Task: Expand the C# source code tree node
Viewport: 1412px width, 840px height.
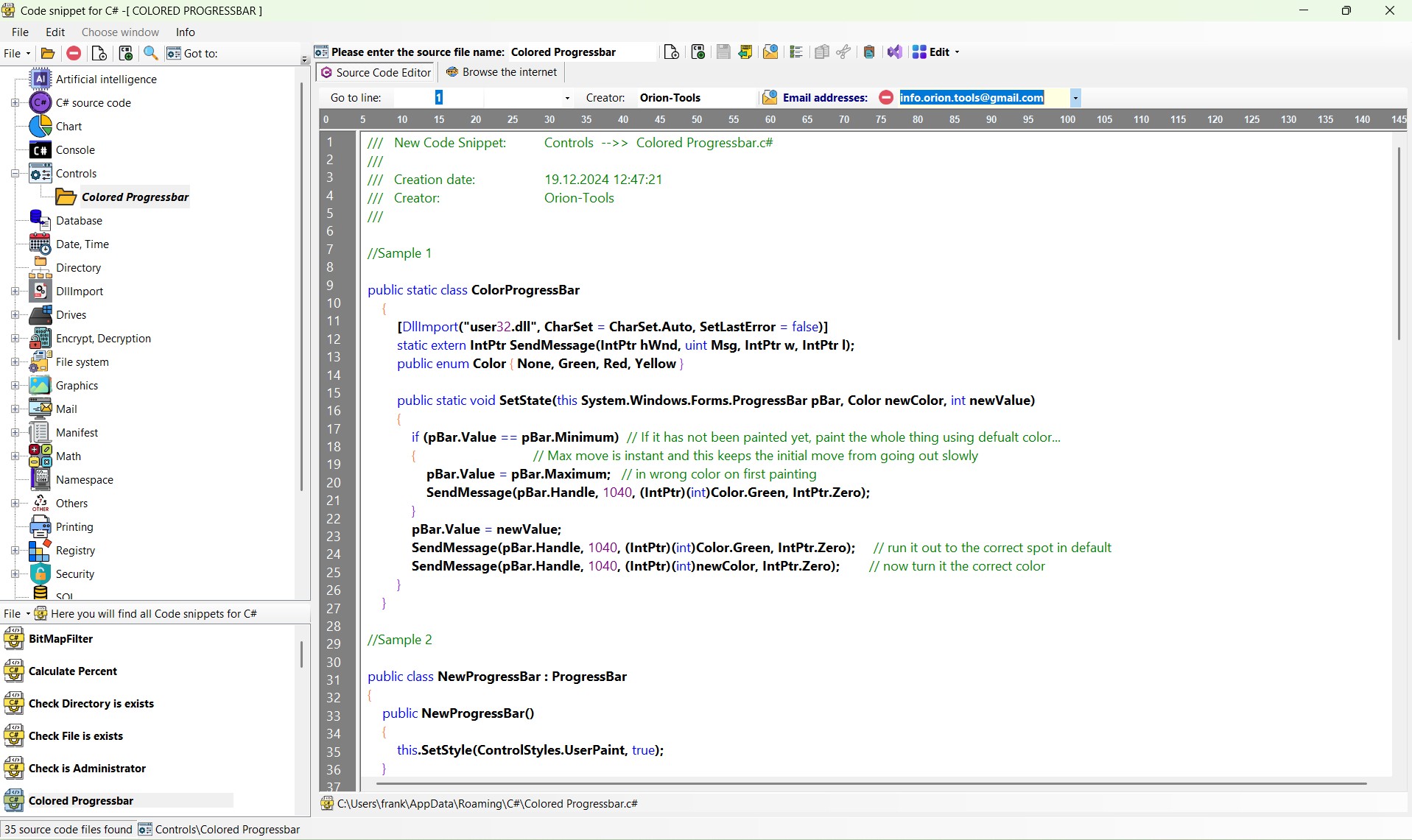Action: pyautogui.click(x=15, y=103)
